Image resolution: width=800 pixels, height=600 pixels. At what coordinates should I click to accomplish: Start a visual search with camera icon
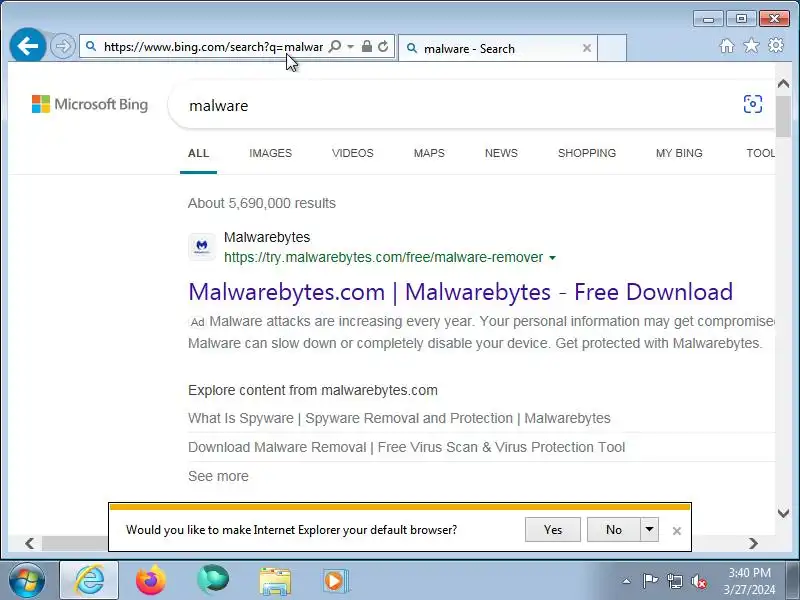(753, 104)
